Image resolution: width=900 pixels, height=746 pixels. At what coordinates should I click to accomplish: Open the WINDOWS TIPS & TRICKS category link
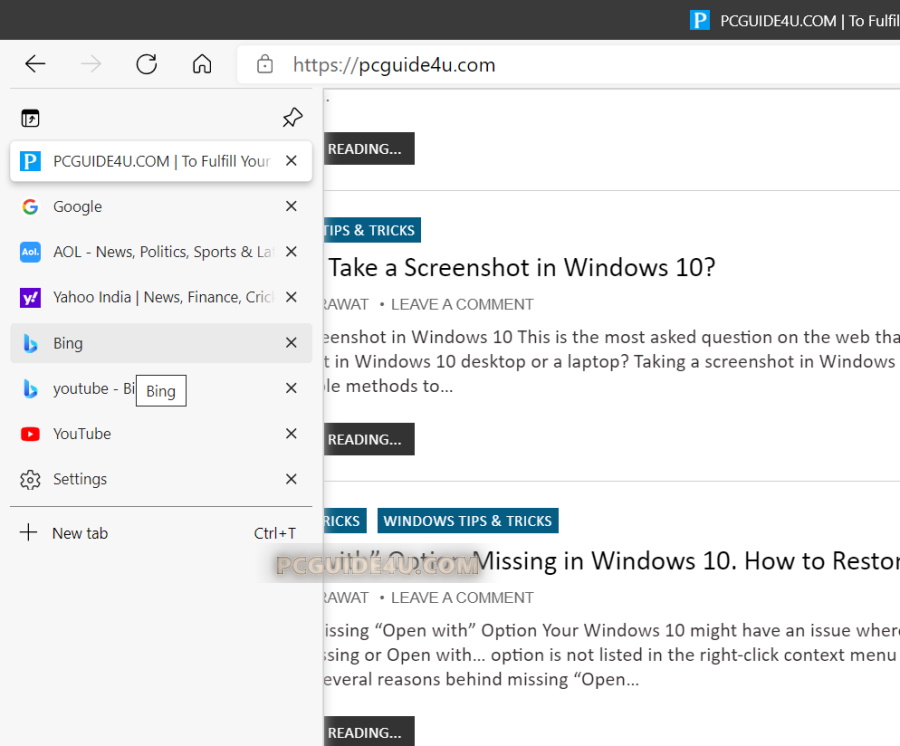(x=467, y=521)
